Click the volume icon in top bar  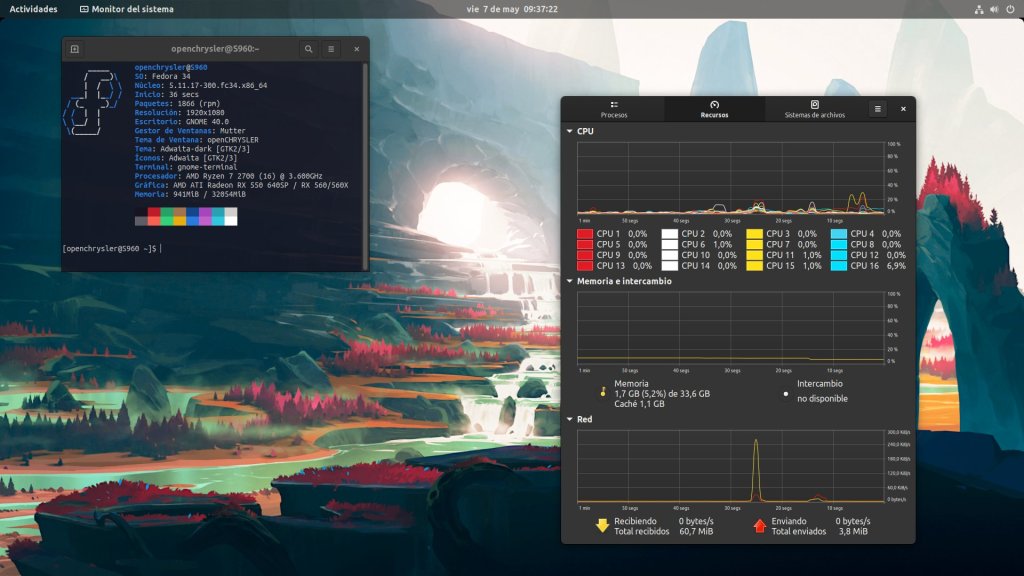995,9
